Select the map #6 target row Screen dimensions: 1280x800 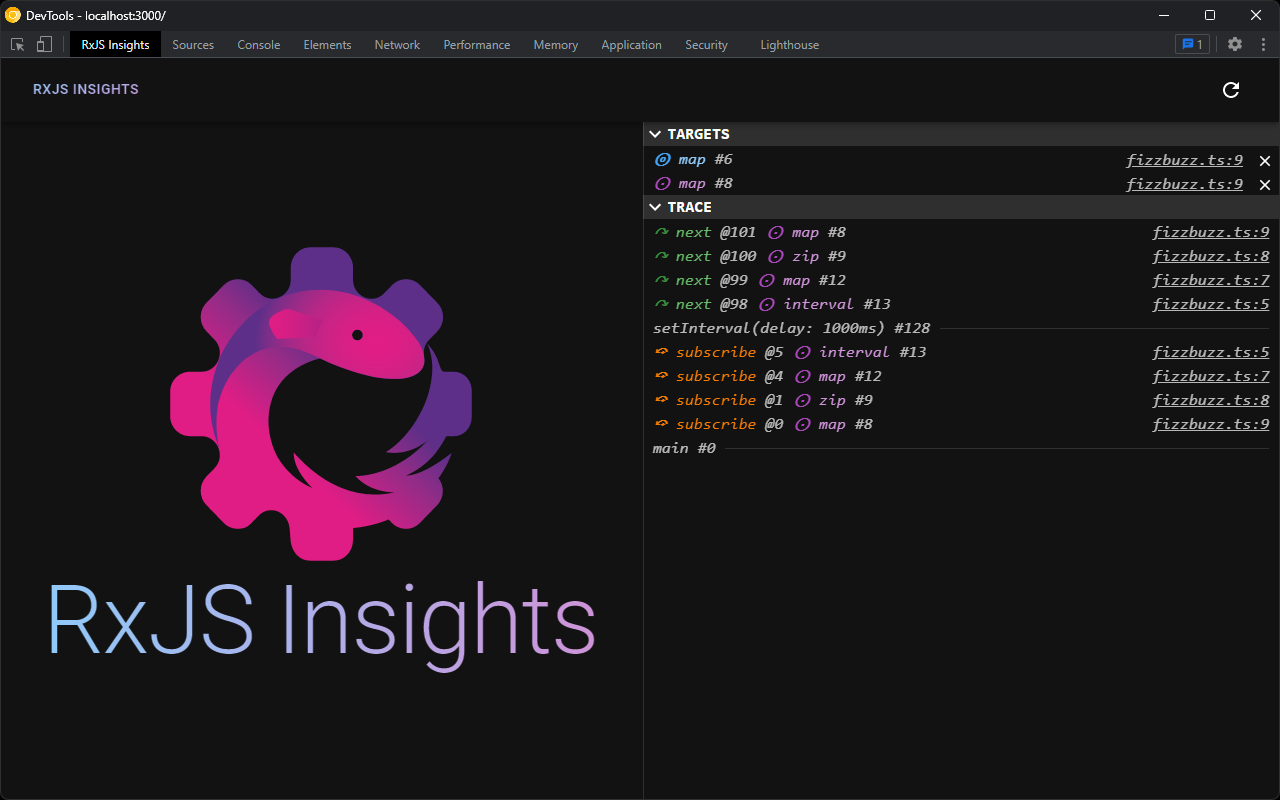[962, 160]
